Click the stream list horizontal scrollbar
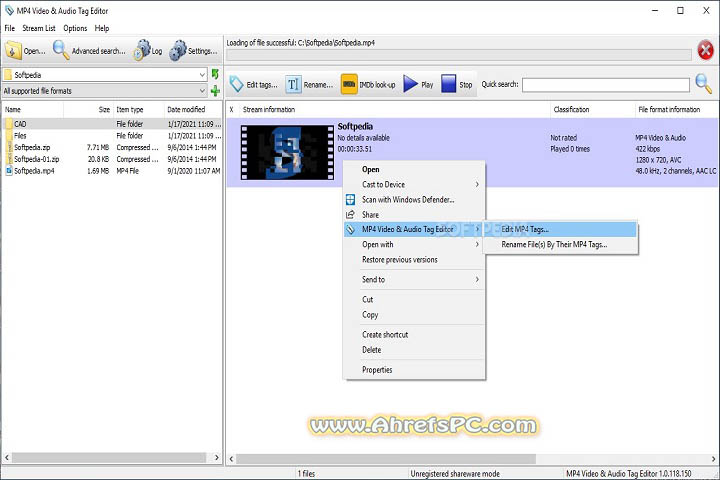This screenshot has height=480, width=720. 386,459
